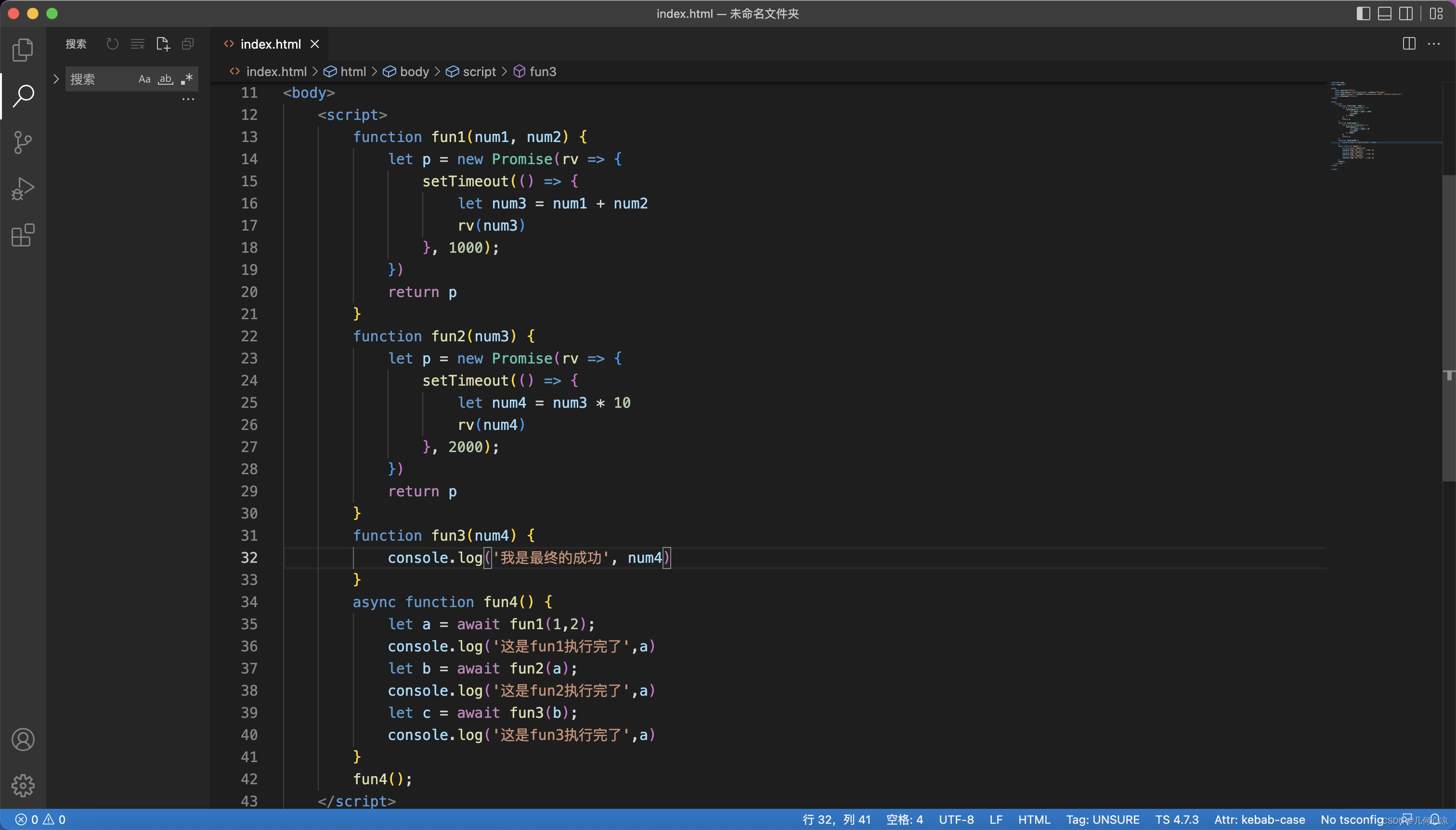Screen dimensions: 1456x830
Task: Expand the replace field chevron
Action: tap(55, 79)
